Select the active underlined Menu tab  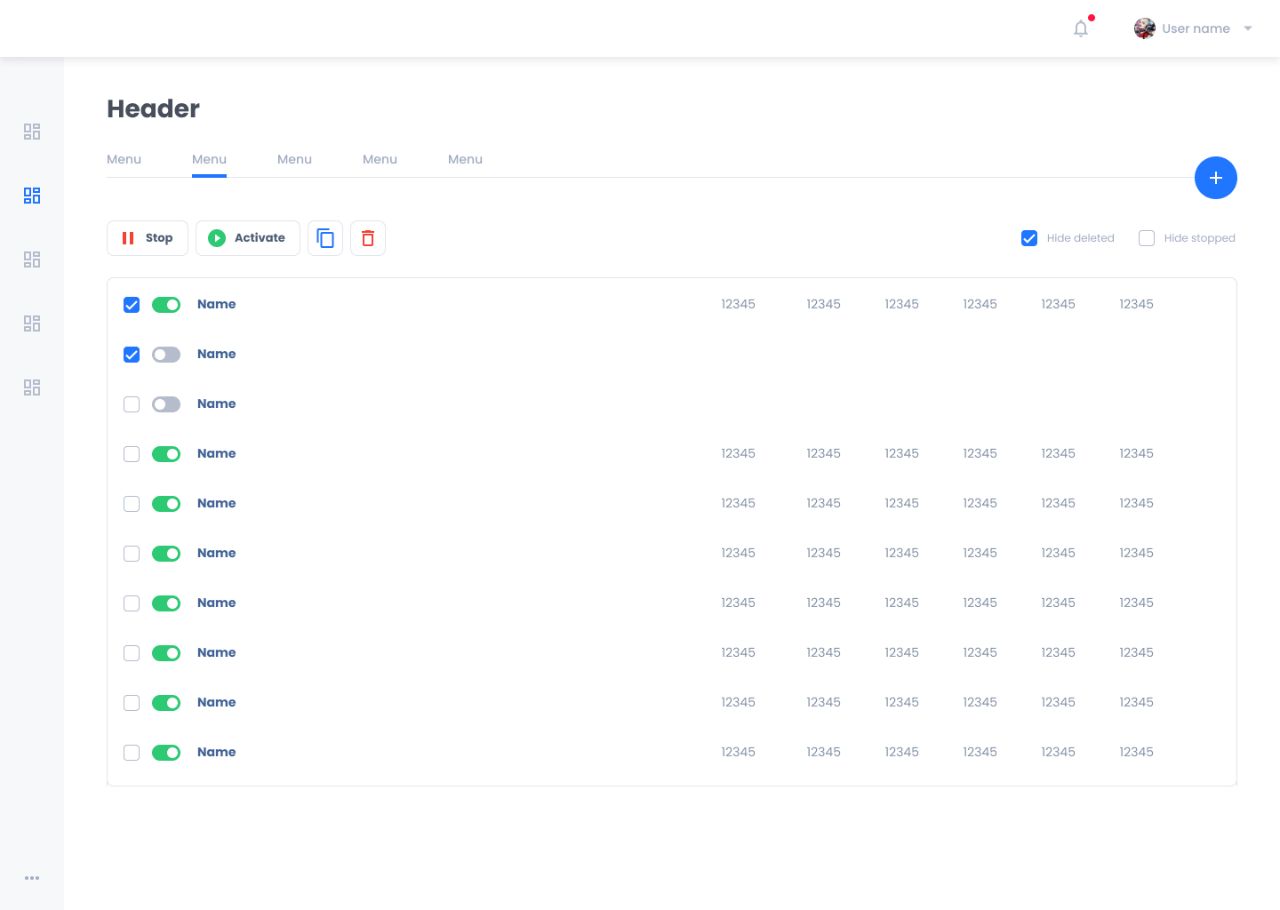209,159
